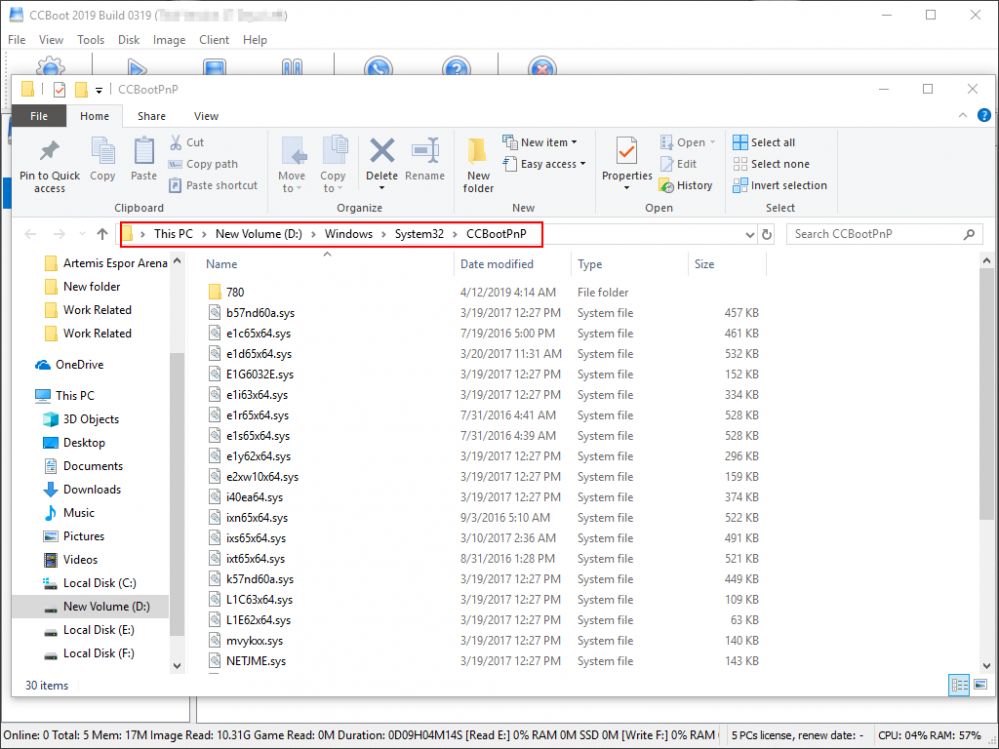Sort by Date modified column header
999x749 pixels.
(x=497, y=264)
